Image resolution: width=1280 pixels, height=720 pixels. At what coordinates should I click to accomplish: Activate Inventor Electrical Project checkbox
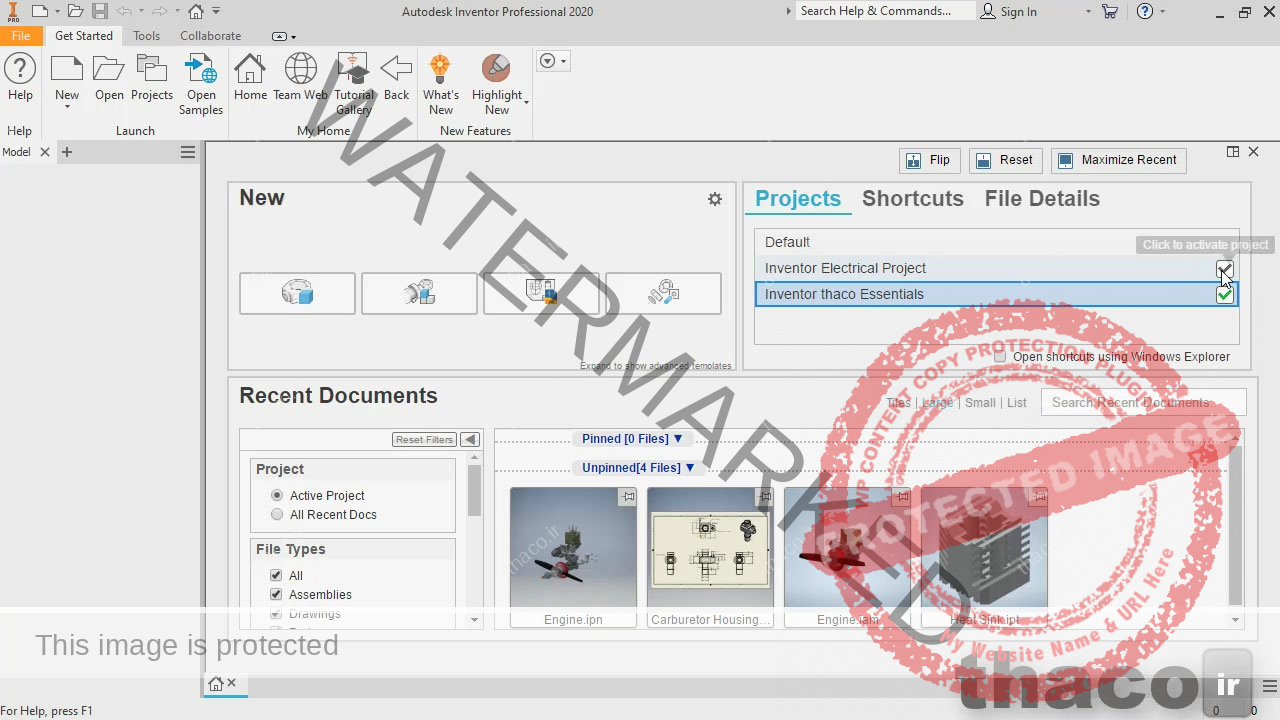[x=1224, y=268]
